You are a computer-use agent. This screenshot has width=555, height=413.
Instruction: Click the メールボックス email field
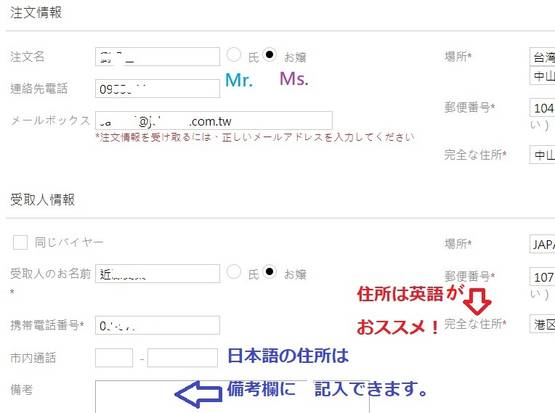214,121
